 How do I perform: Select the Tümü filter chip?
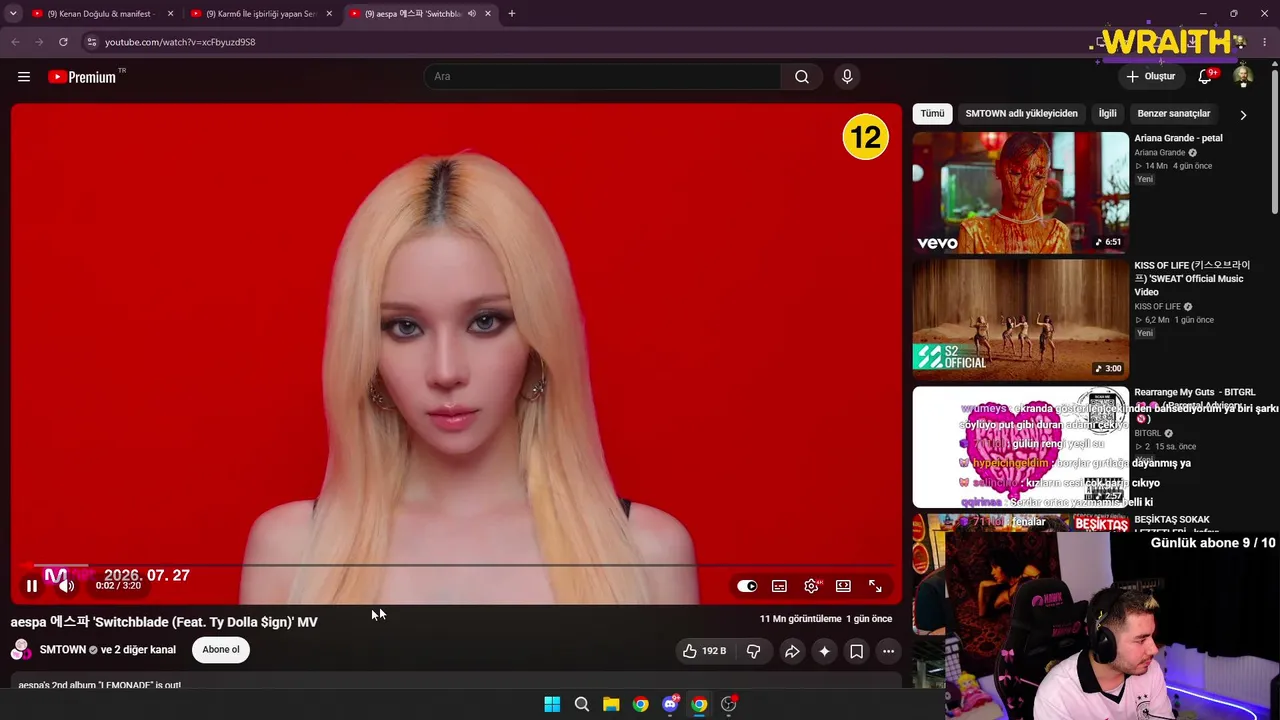[932, 114]
